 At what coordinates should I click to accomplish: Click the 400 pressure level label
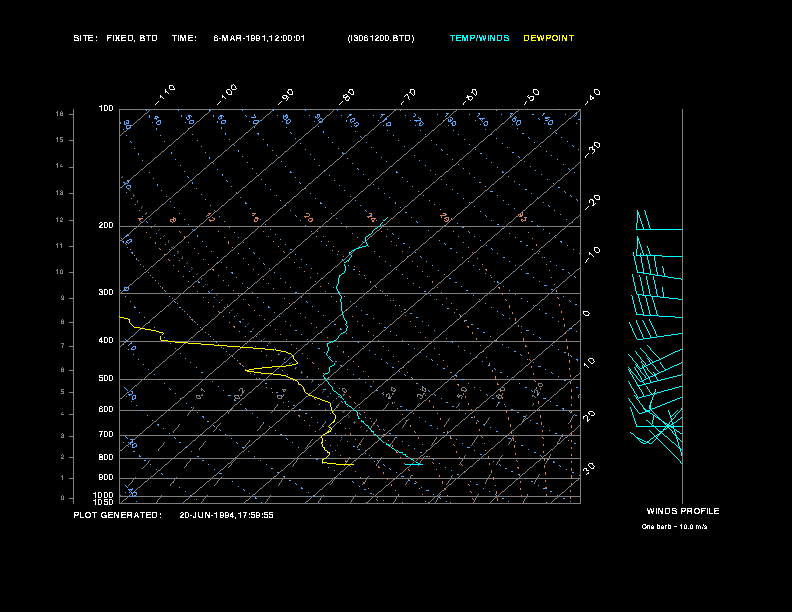pos(106,340)
